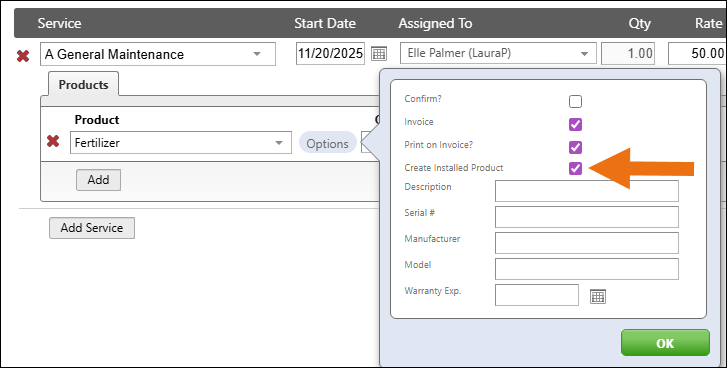Click the Options button for Fertilizer
This screenshot has width=727, height=368.
[x=327, y=143]
